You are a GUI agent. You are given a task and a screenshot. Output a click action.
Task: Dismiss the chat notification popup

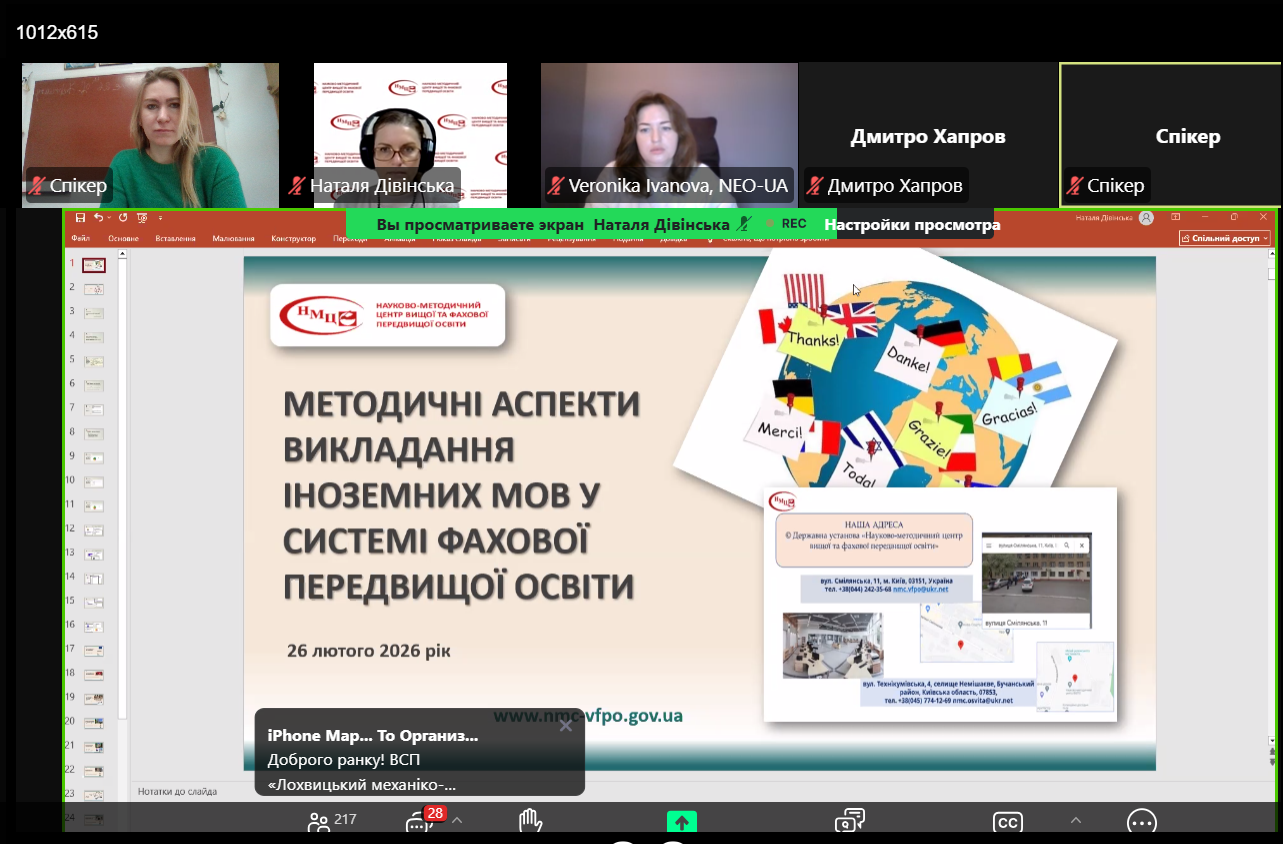566,726
